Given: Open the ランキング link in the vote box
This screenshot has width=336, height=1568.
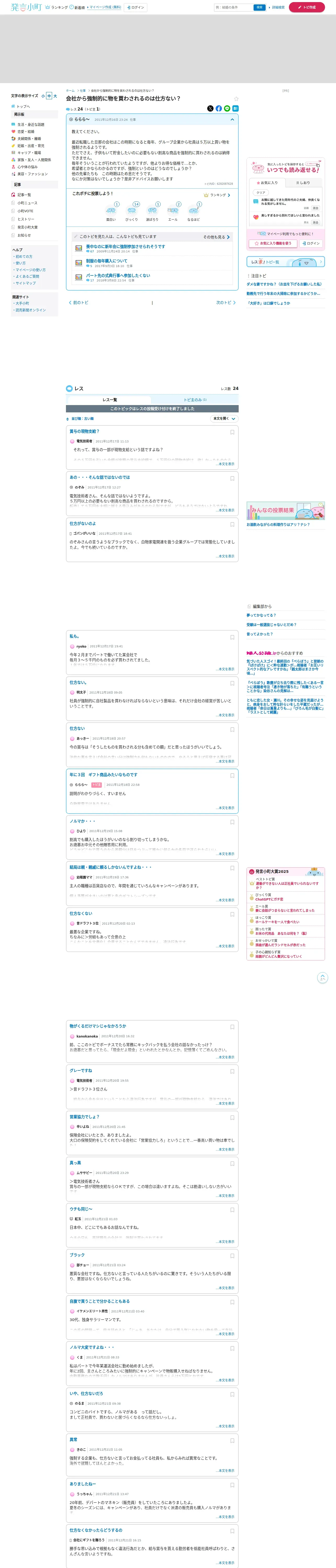Looking at the screenshot, I should point(217,195).
